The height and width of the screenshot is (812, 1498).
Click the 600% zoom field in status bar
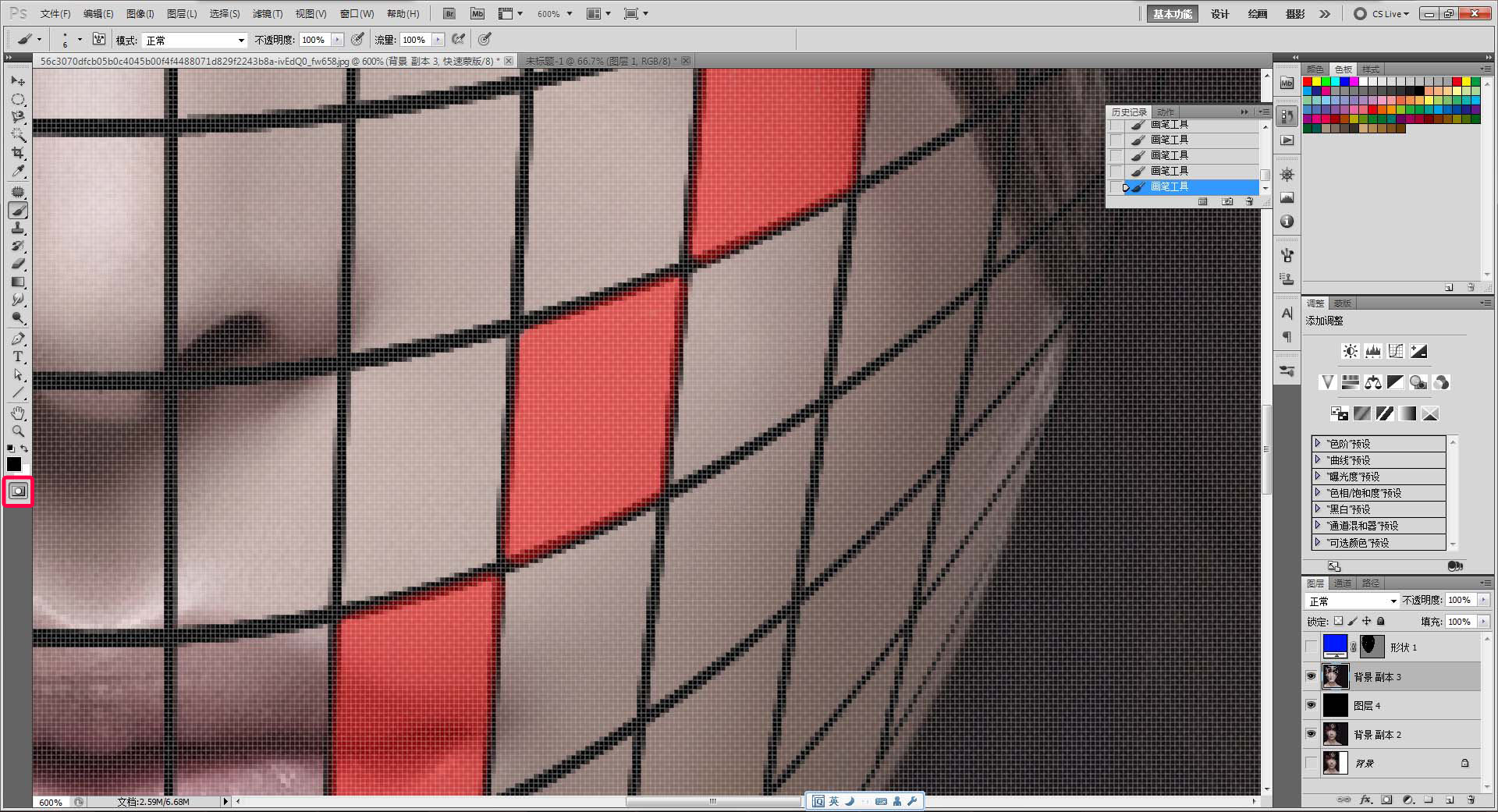coord(51,802)
